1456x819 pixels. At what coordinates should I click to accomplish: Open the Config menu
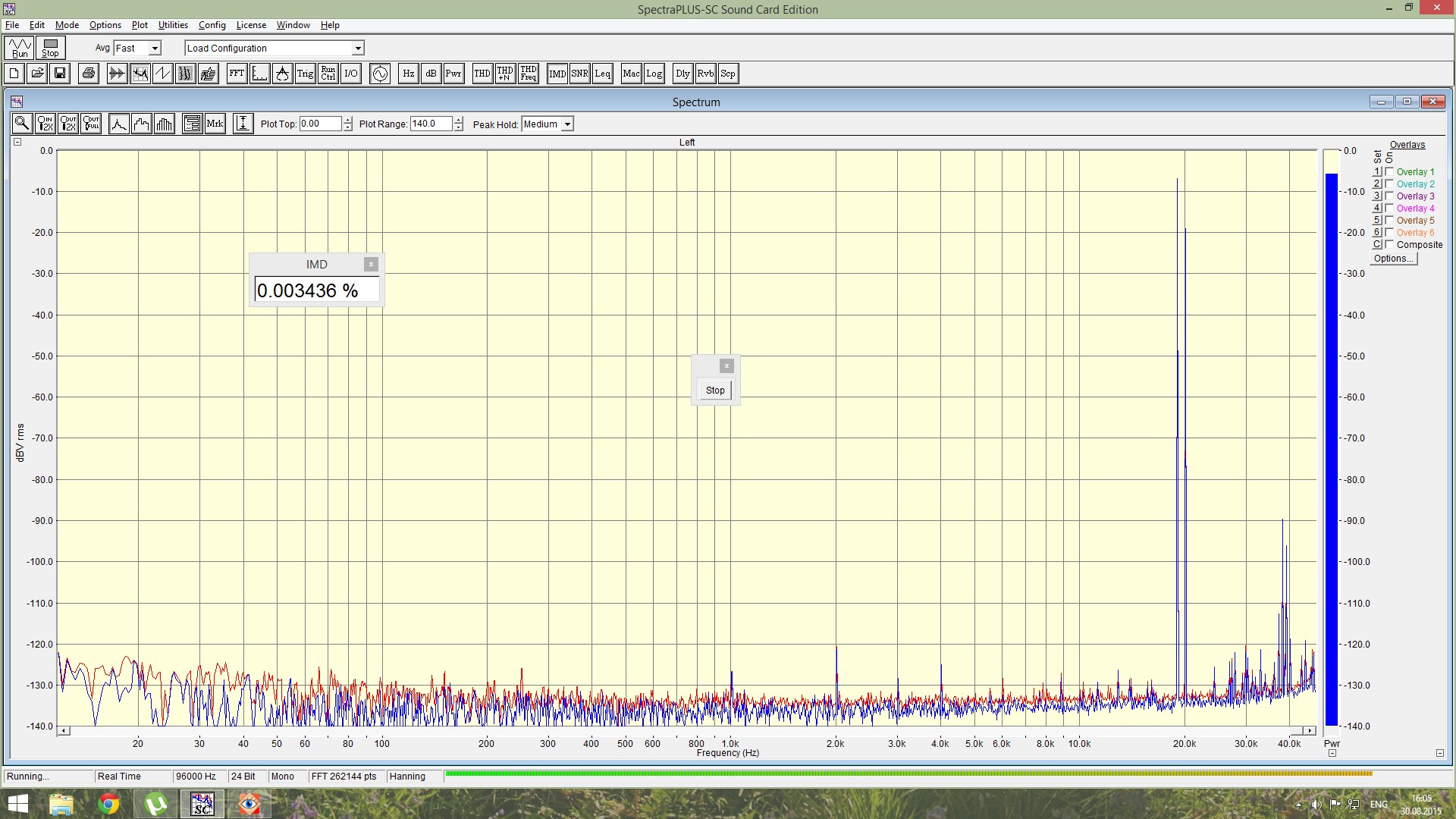coord(212,25)
